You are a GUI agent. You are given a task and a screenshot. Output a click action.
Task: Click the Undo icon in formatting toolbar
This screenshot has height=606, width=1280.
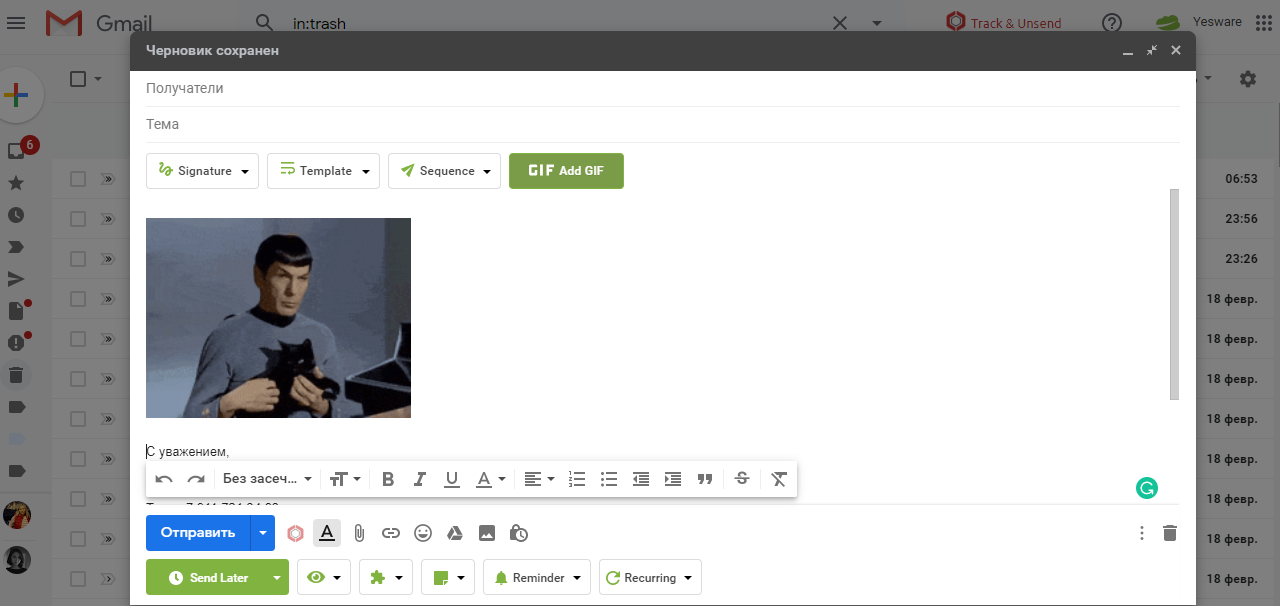[x=164, y=479]
